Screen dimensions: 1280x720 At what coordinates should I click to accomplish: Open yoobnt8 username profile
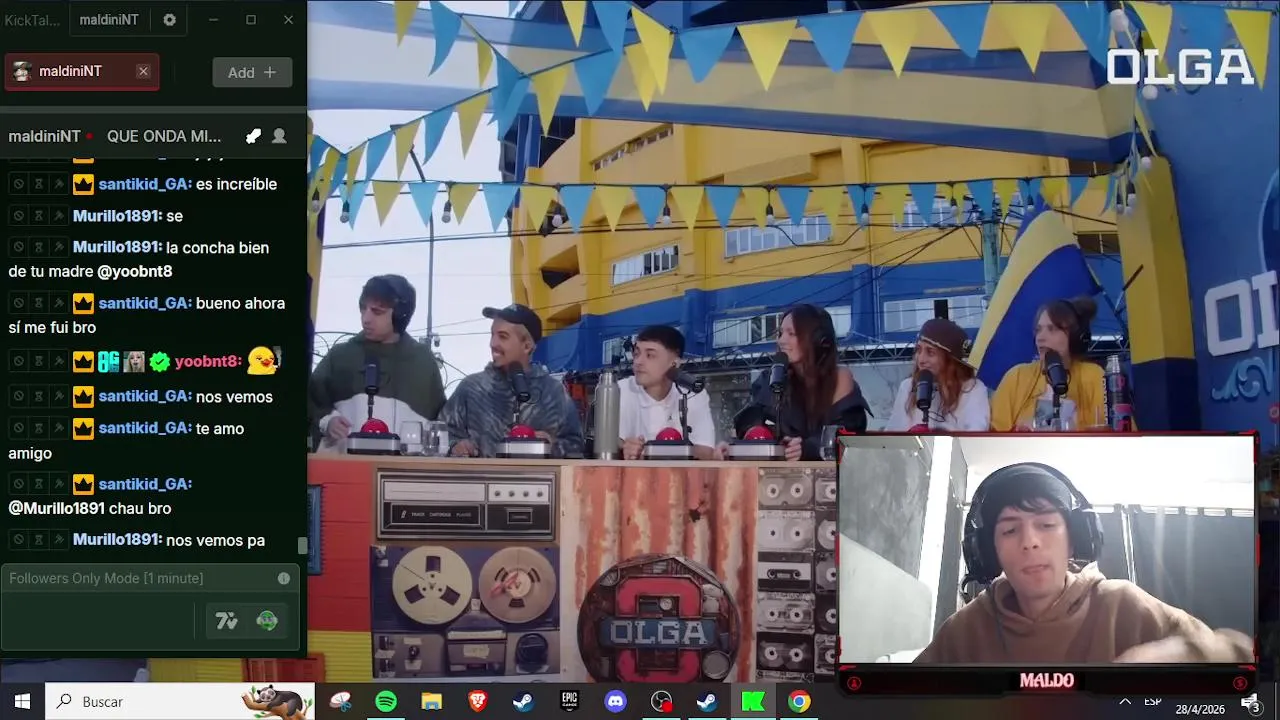208,361
